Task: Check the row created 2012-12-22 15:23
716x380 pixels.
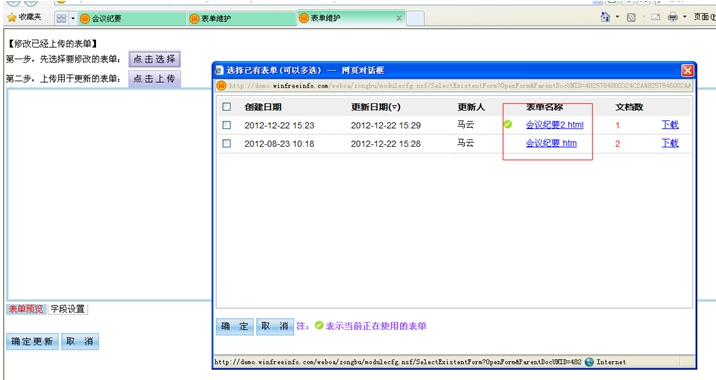Action: pos(226,125)
